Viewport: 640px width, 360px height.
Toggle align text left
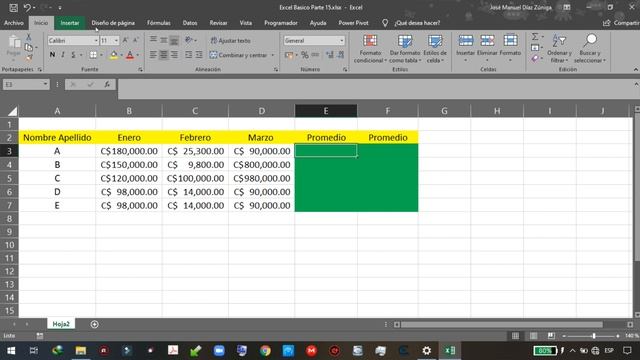[x=153, y=55]
